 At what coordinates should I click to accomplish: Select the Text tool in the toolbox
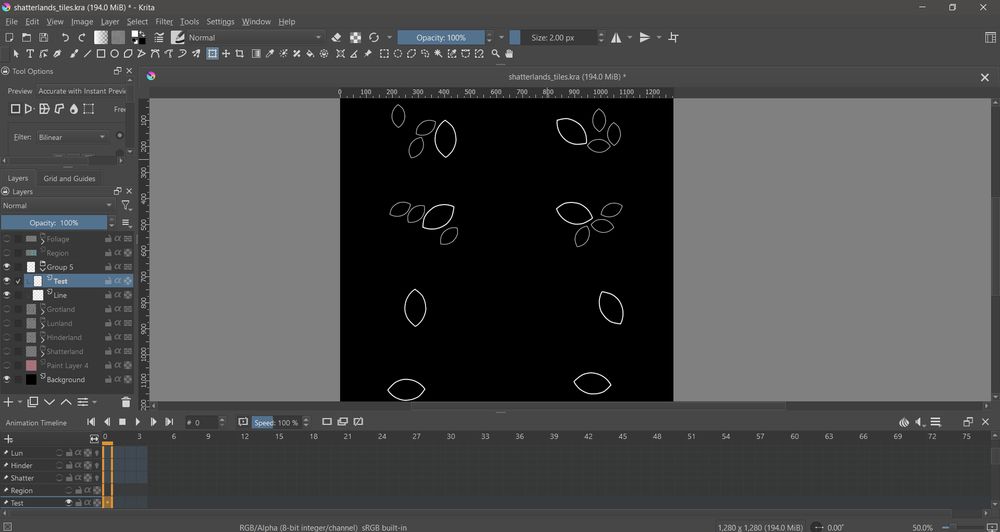pyautogui.click(x=30, y=54)
